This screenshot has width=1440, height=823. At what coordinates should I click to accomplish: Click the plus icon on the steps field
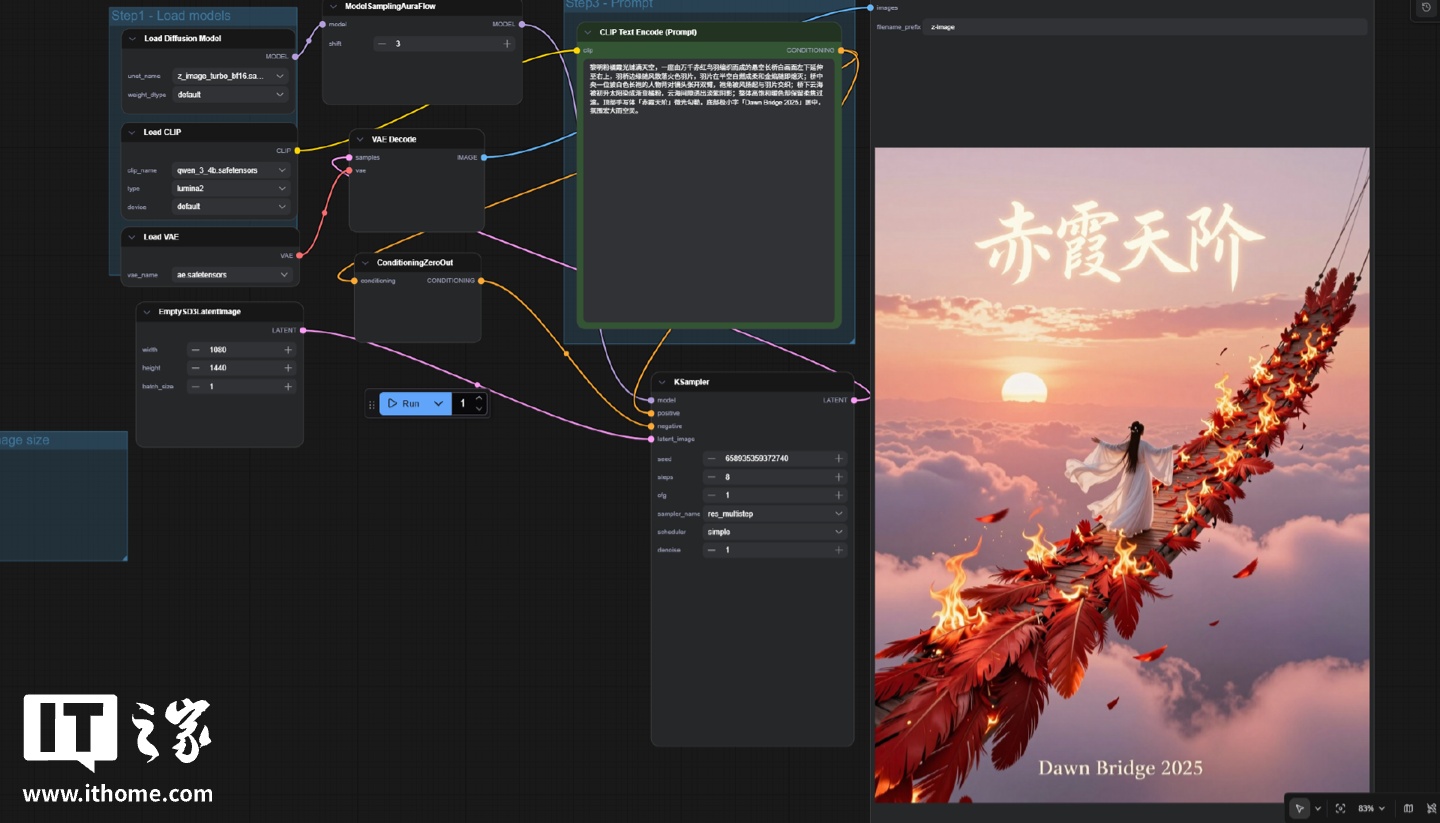click(838, 477)
